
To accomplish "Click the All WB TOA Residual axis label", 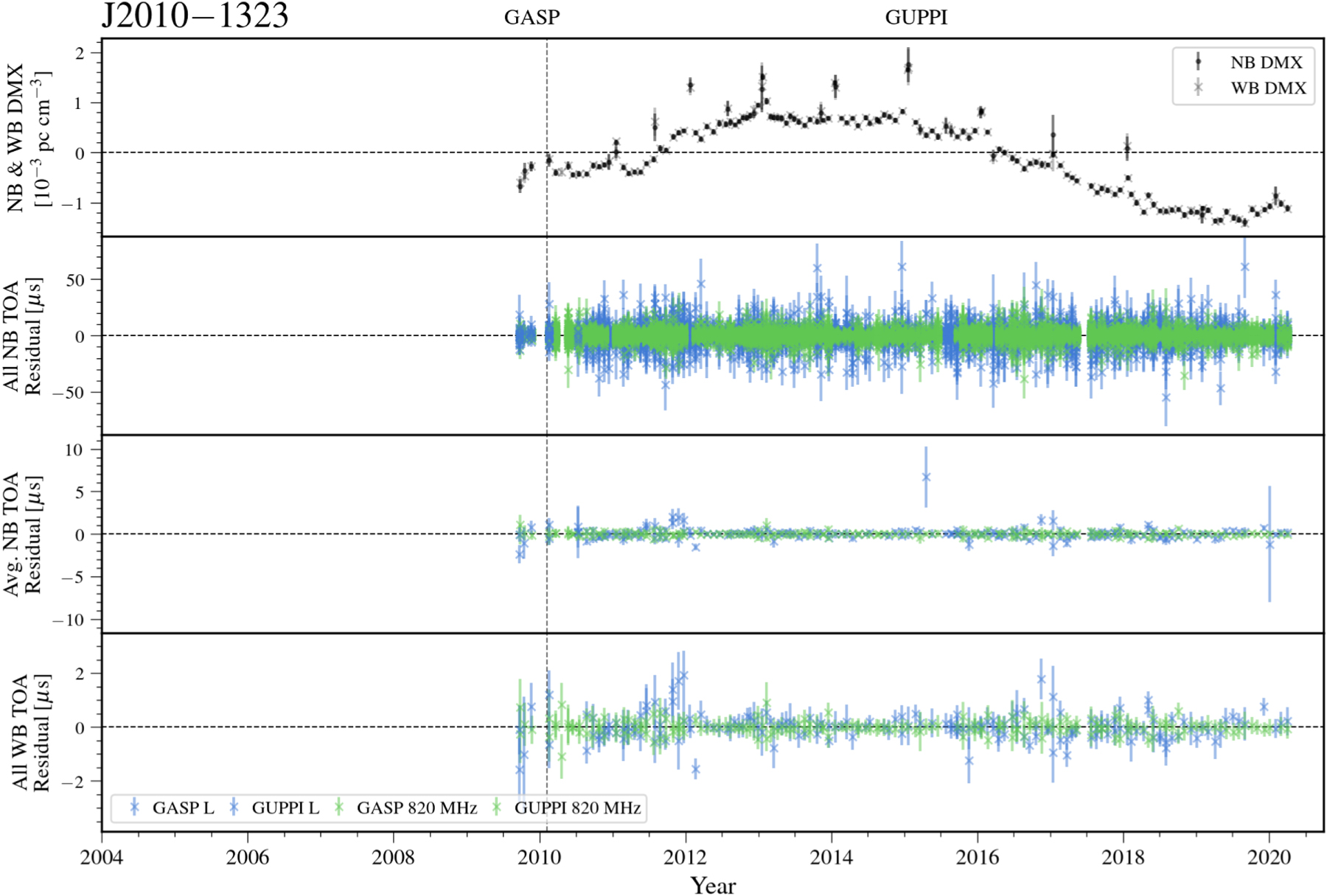I will 29,732.
